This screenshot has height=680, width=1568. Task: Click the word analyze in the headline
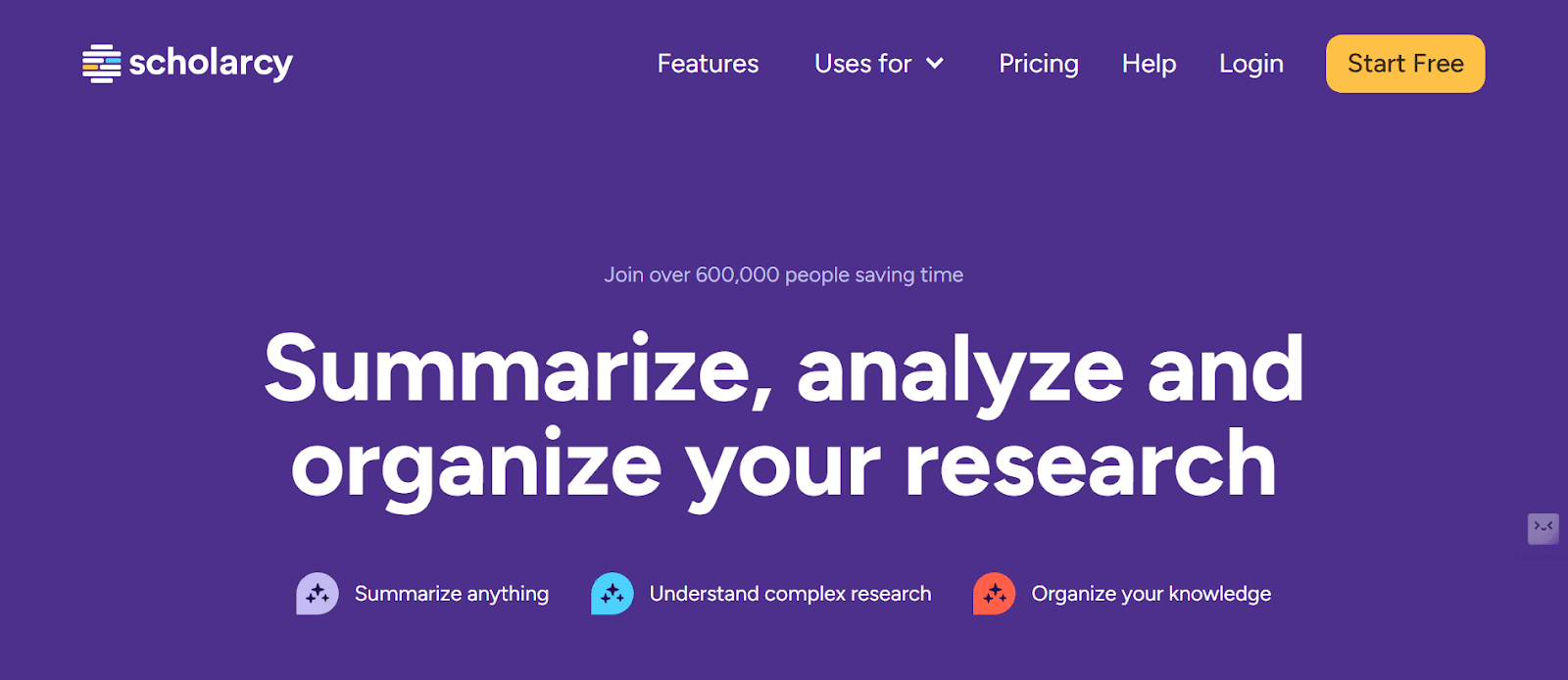(x=960, y=370)
